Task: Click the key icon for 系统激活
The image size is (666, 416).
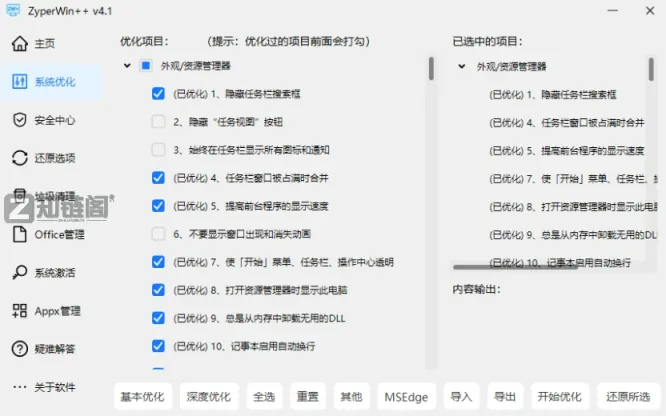Action: (20, 272)
